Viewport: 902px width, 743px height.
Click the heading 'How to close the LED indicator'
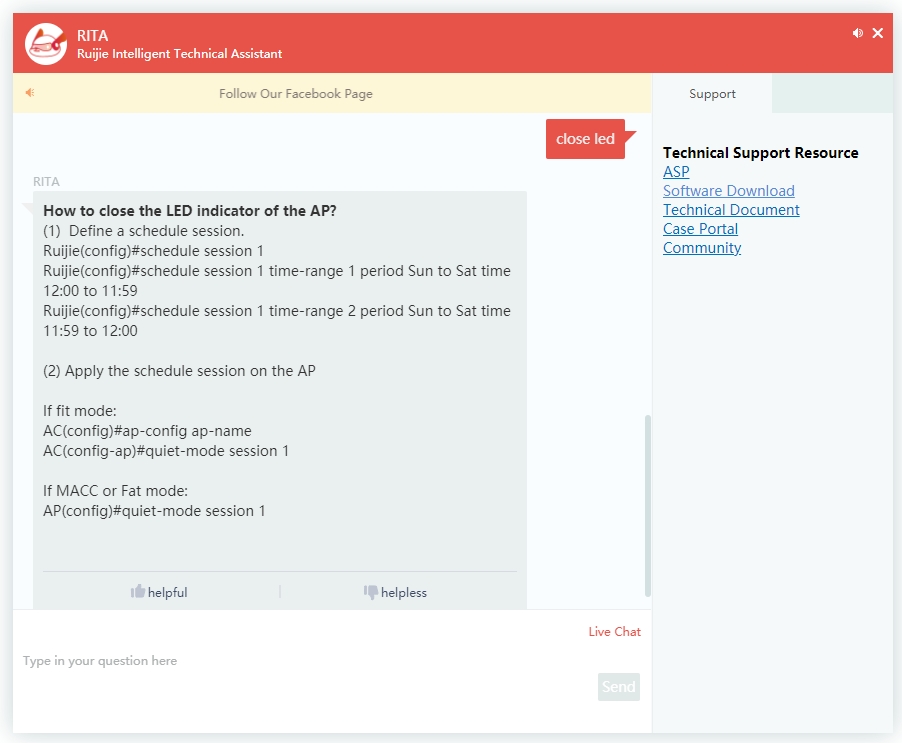click(190, 211)
